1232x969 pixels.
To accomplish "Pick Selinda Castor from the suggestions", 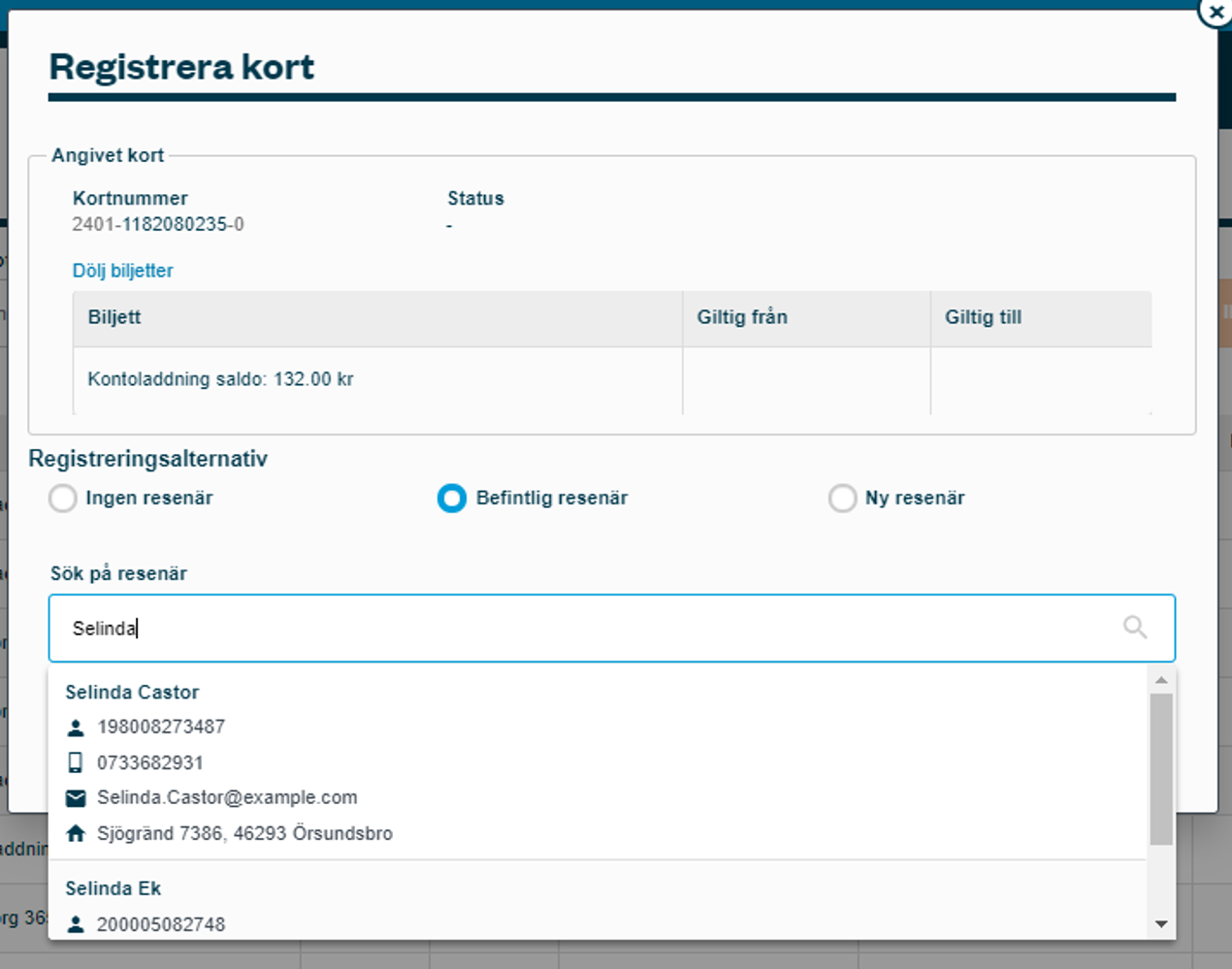I will 132,693.
